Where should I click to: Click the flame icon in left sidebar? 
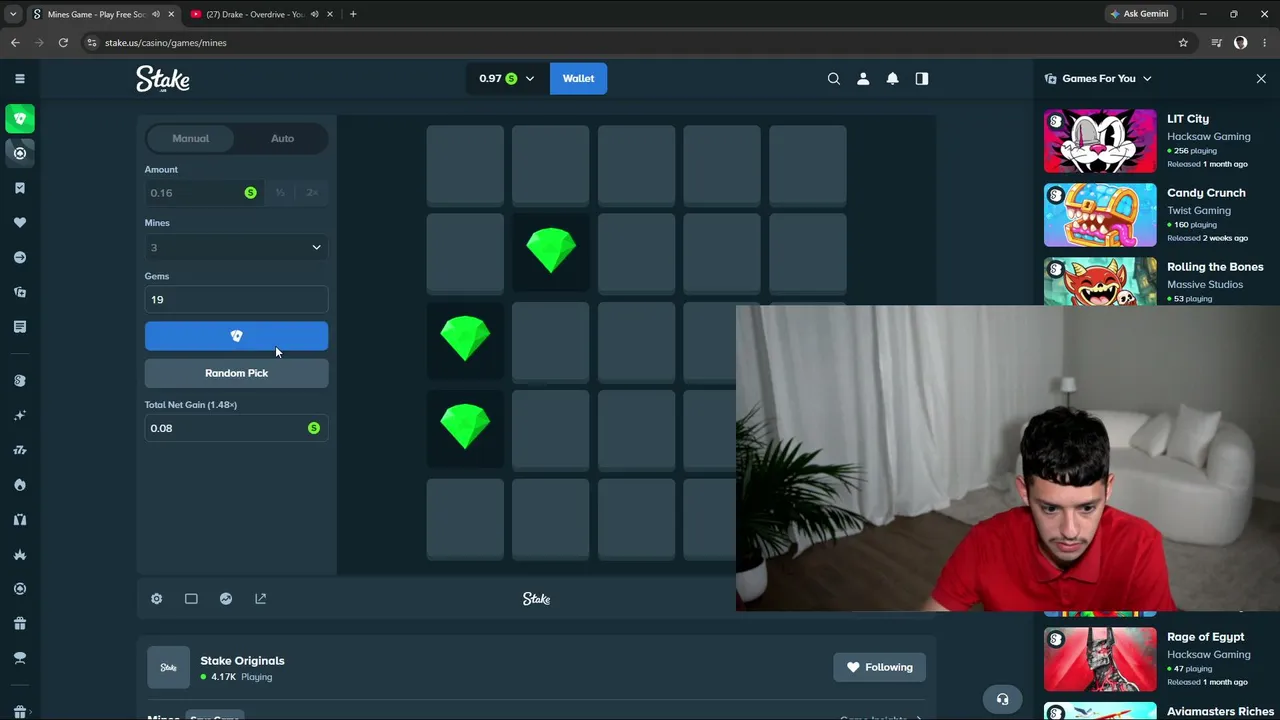pyautogui.click(x=20, y=485)
